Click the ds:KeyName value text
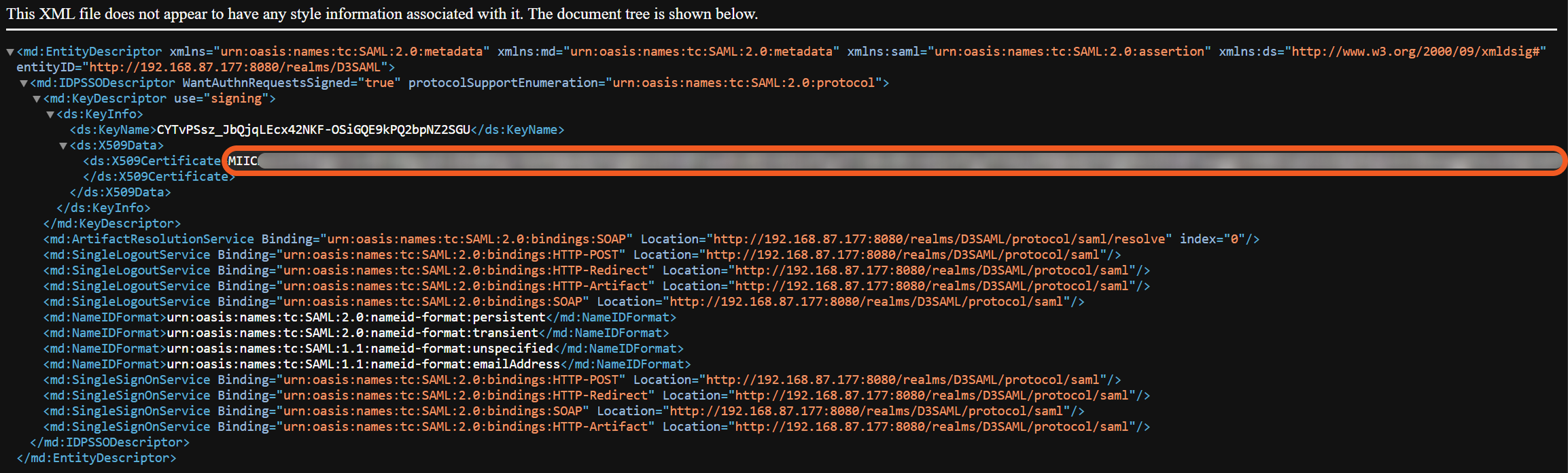 click(313, 130)
